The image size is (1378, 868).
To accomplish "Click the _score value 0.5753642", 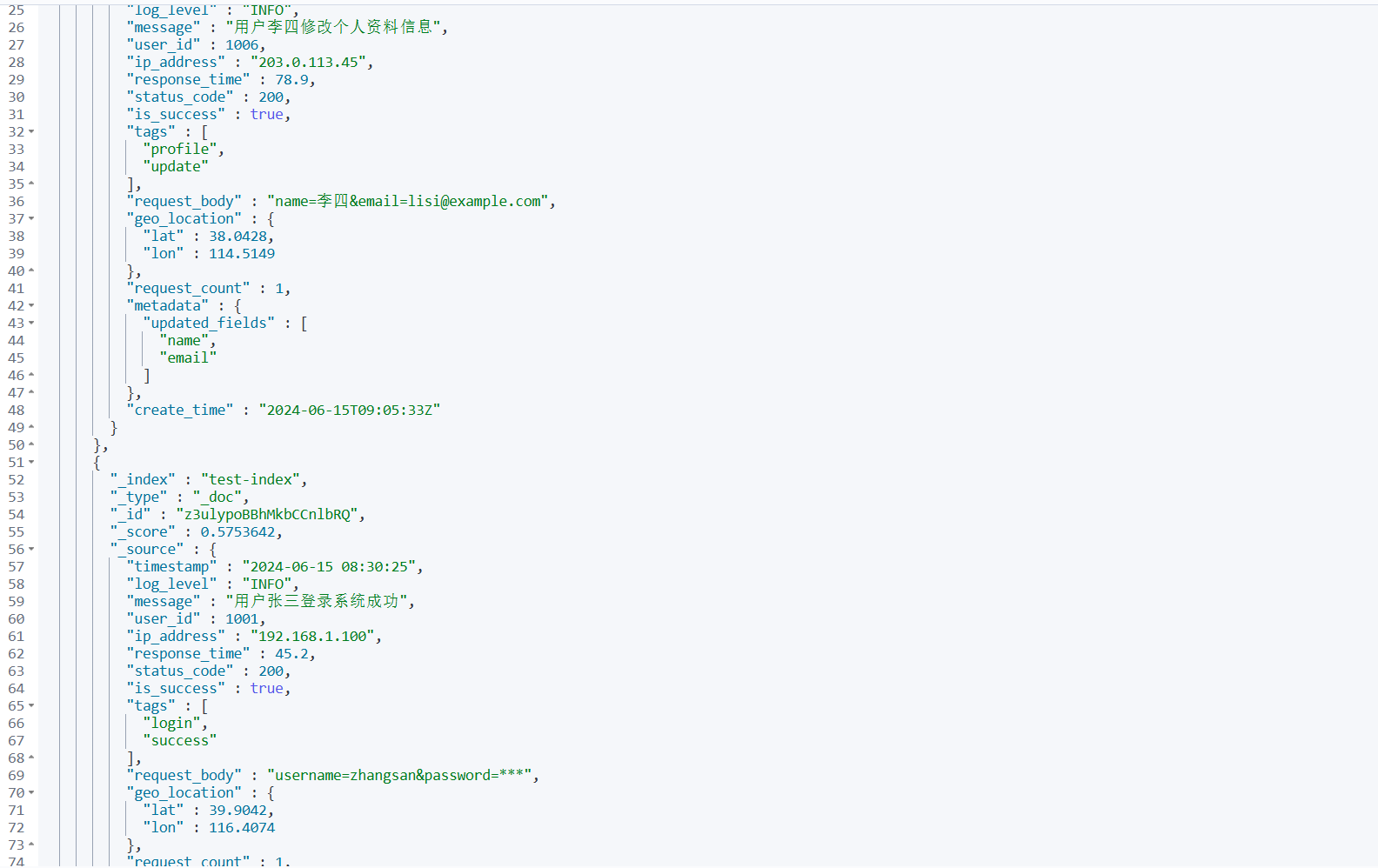I will (237, 531).
